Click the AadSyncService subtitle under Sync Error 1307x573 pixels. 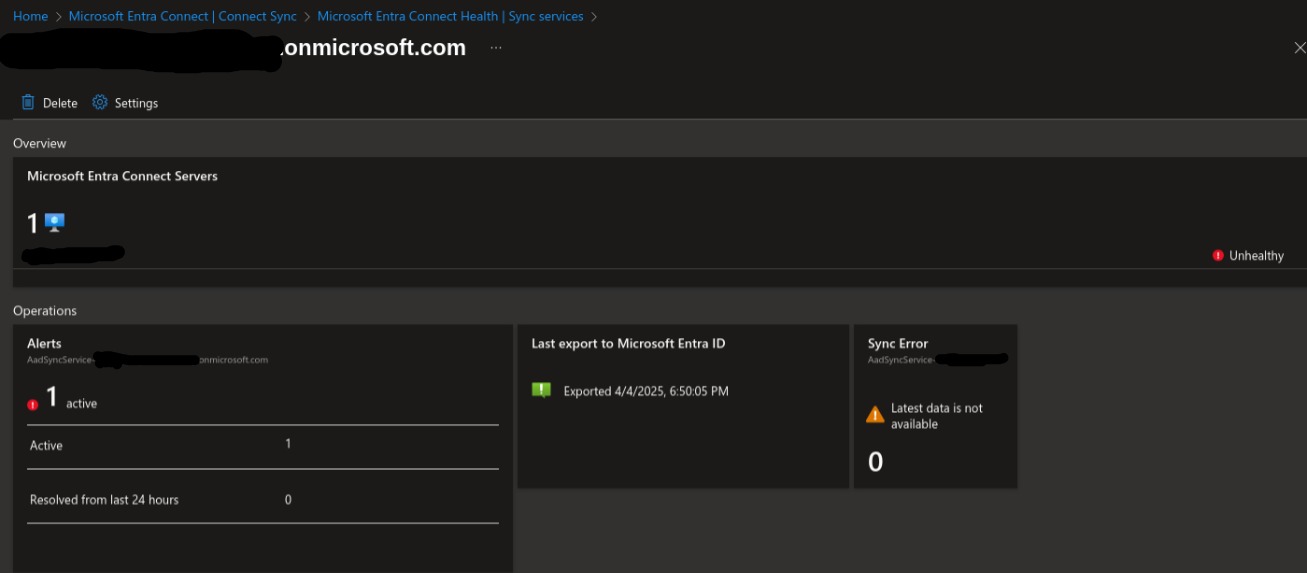[x=938, y=359]
